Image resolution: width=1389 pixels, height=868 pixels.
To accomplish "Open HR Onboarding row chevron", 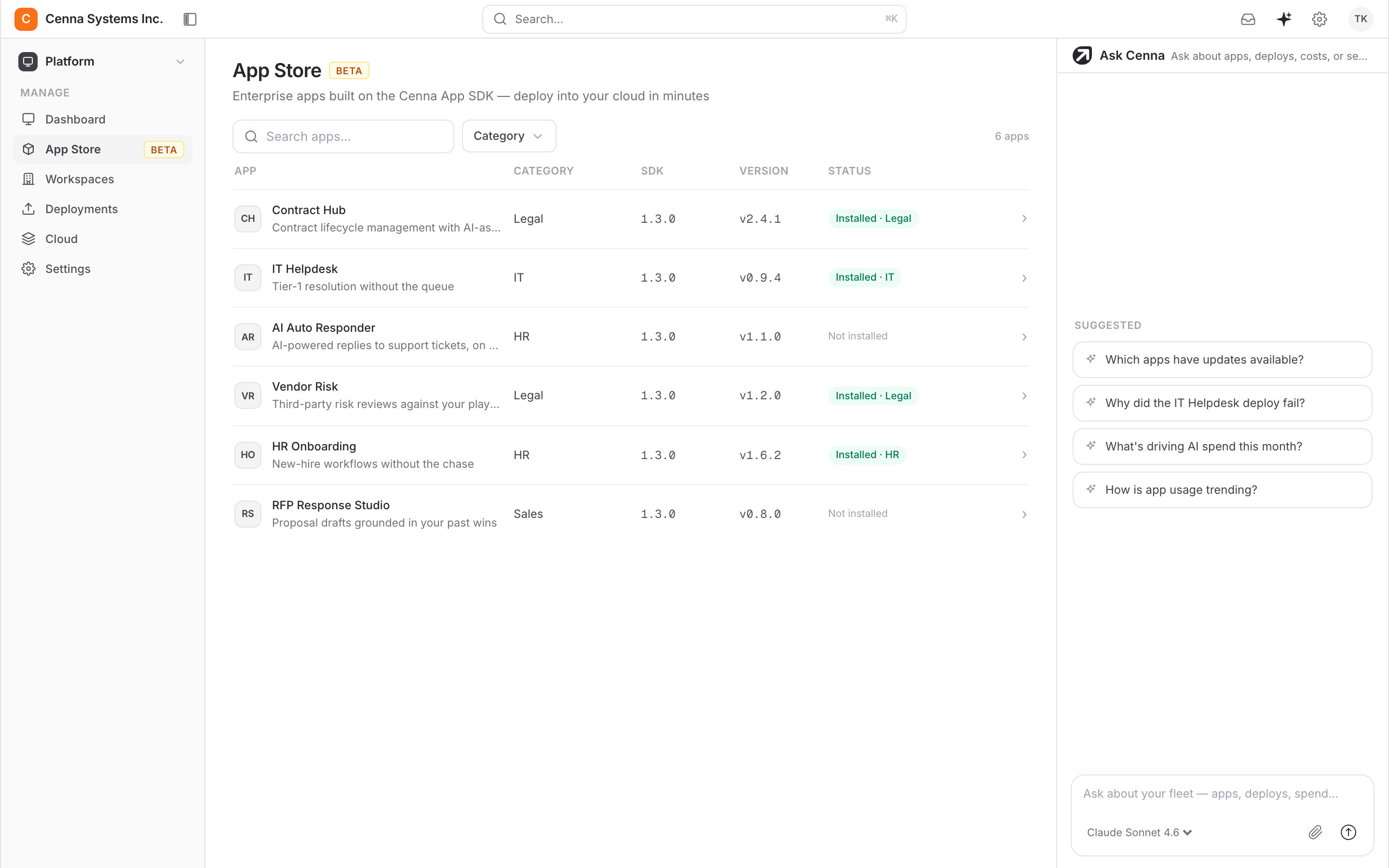I will [x=1024, y=455].
